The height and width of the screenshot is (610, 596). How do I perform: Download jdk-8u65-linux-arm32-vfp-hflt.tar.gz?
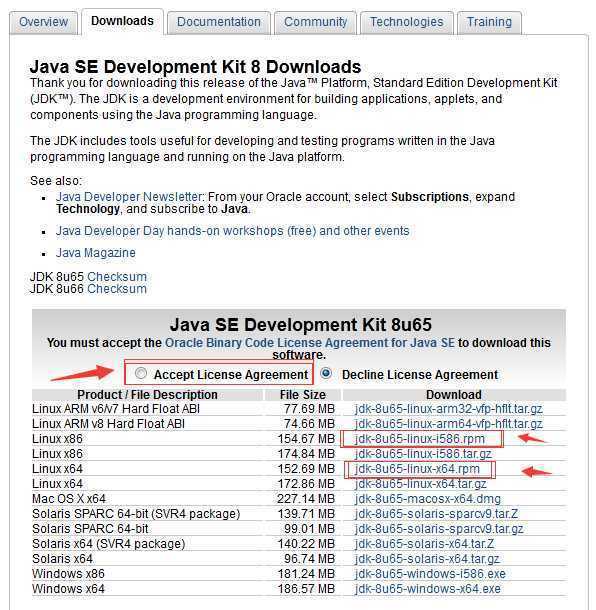pos(449,409)
